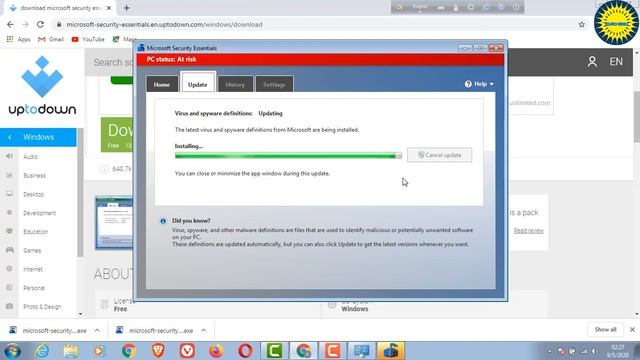
Task: Open the Desktop category
Action: pyautogui.click(x=33, y=194)
